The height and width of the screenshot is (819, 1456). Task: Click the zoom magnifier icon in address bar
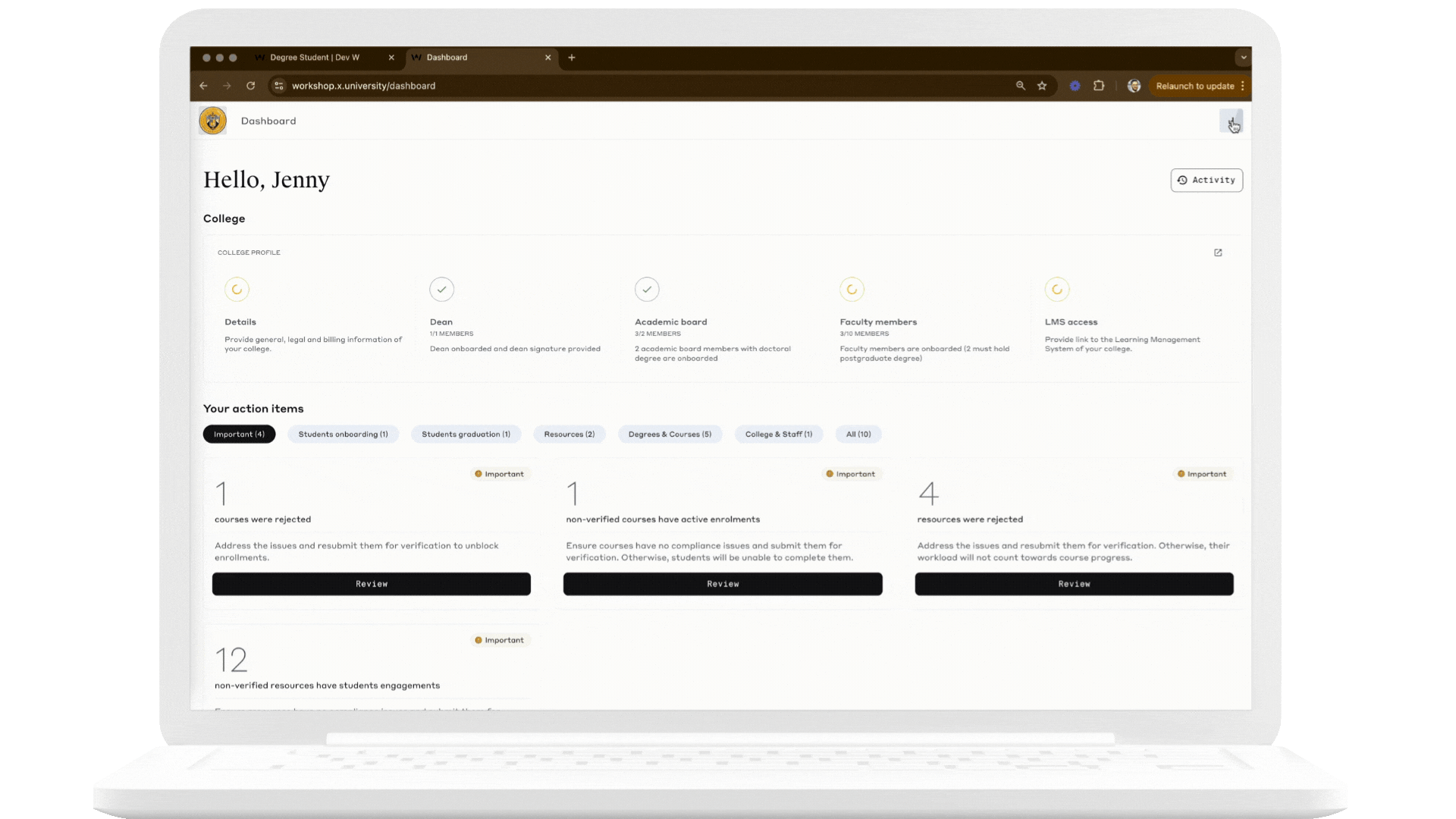click(x=1021, y=86)
